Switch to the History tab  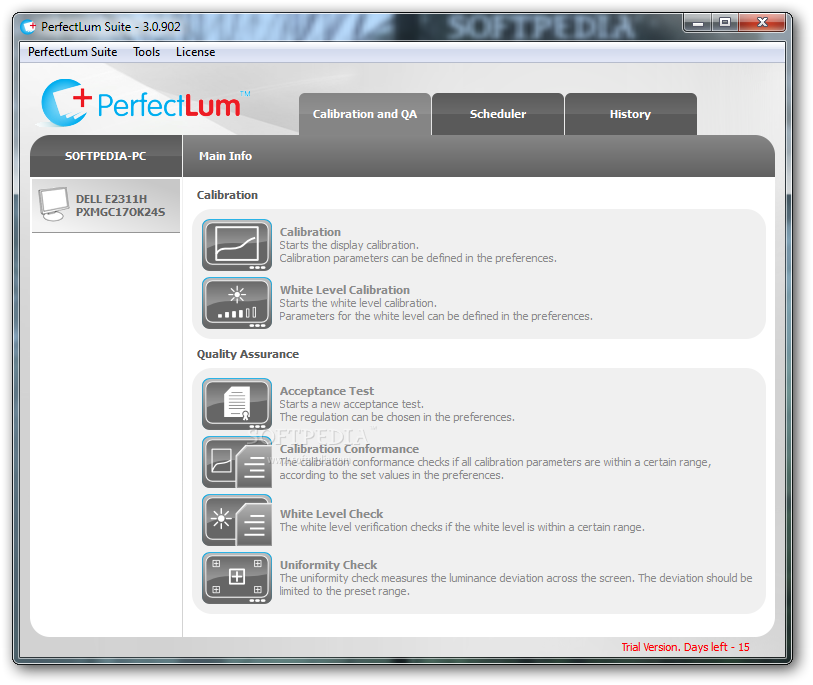click(630, 114)
